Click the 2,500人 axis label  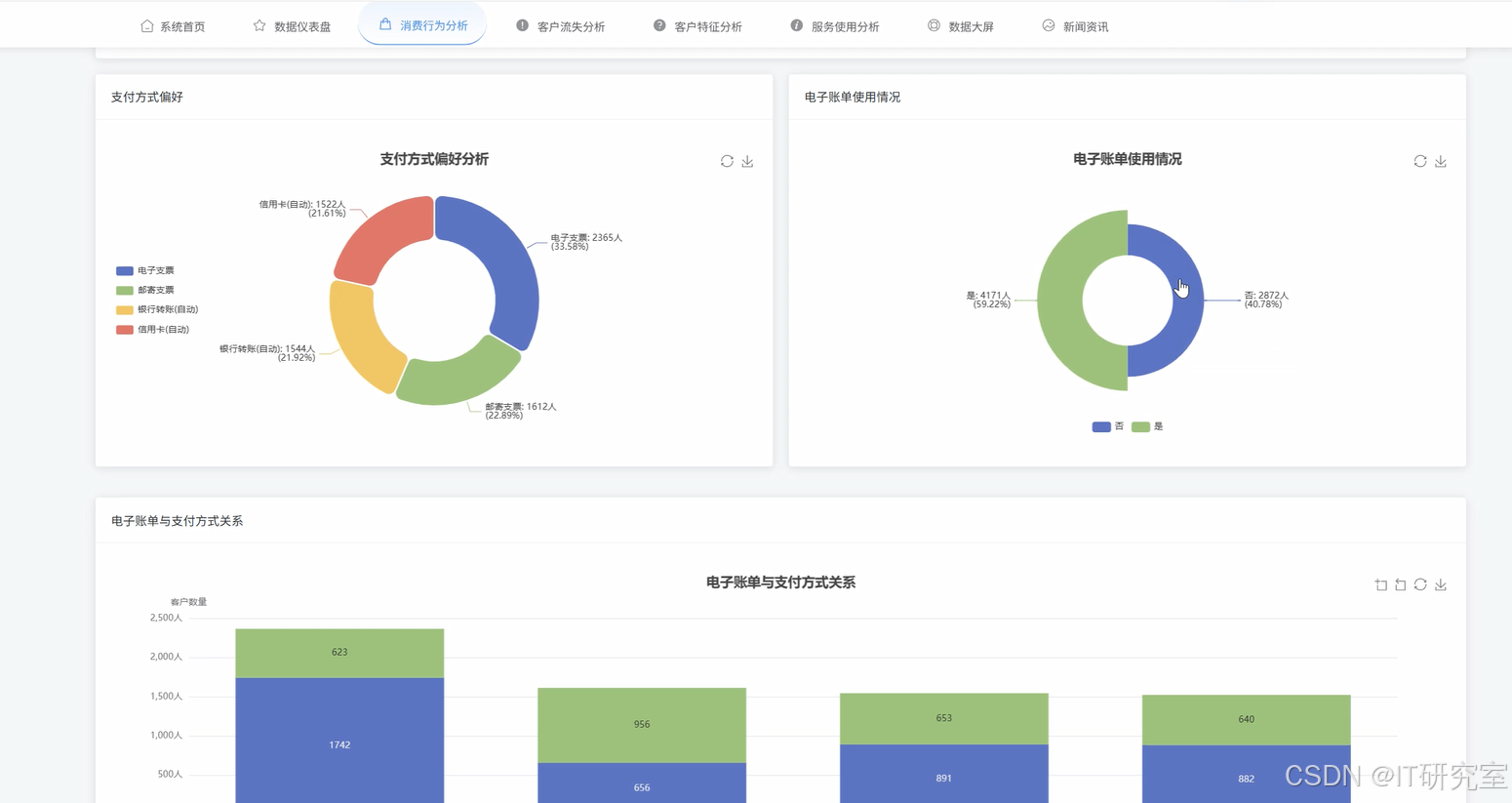point(166,618)
